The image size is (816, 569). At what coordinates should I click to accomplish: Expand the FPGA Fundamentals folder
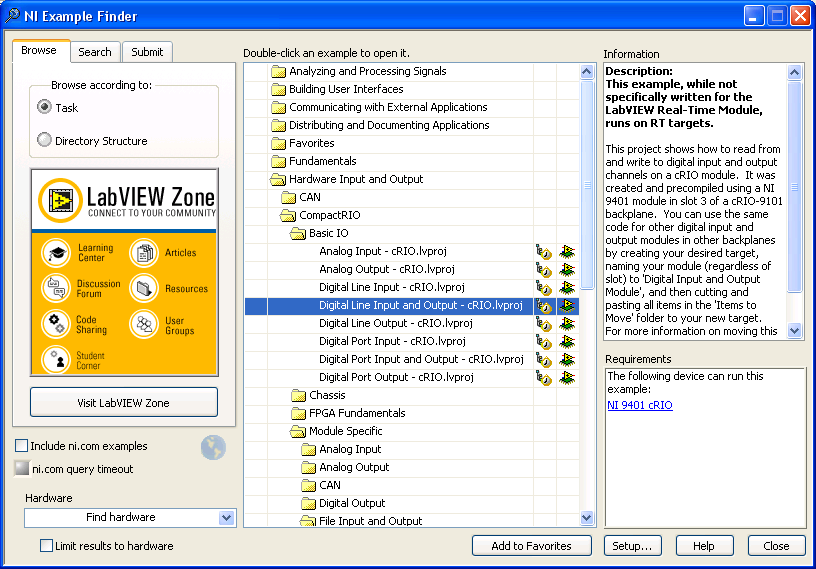tap(299, 413)
